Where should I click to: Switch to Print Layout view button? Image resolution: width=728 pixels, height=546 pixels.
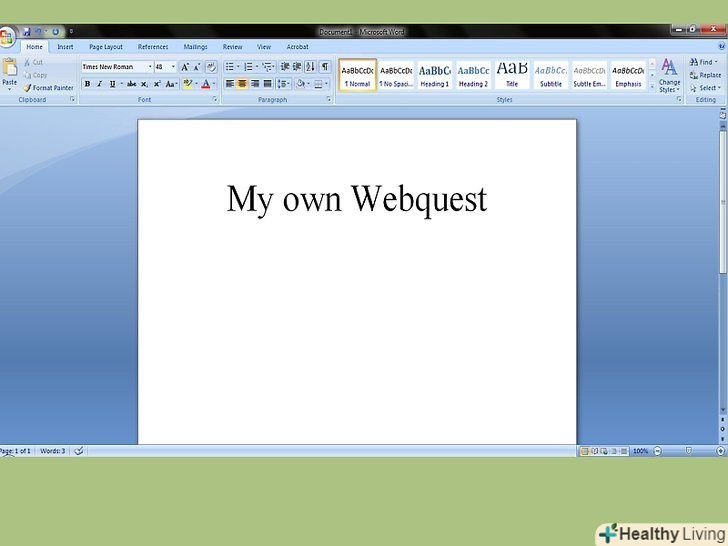[585, 451]
